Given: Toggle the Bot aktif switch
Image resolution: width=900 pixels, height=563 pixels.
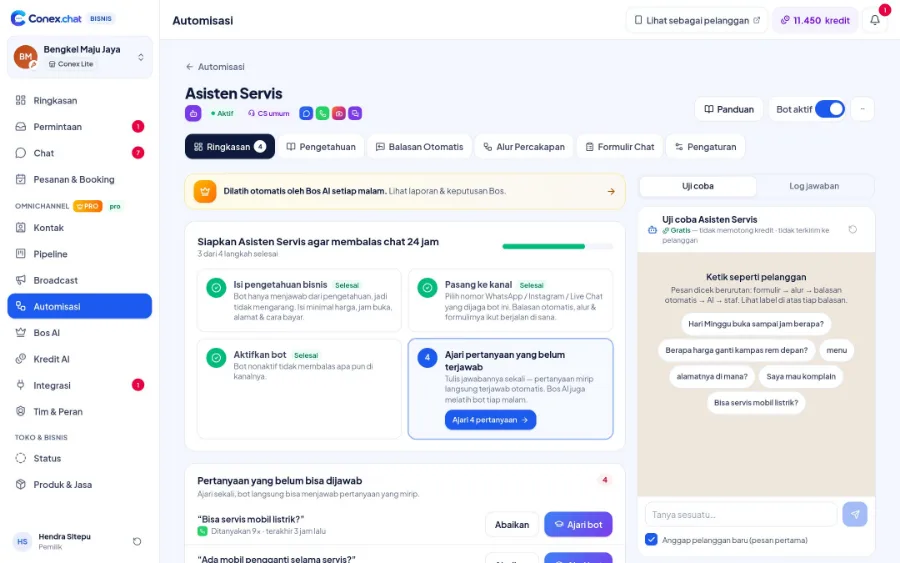Looking at the screenshot, I should [830, 109].
